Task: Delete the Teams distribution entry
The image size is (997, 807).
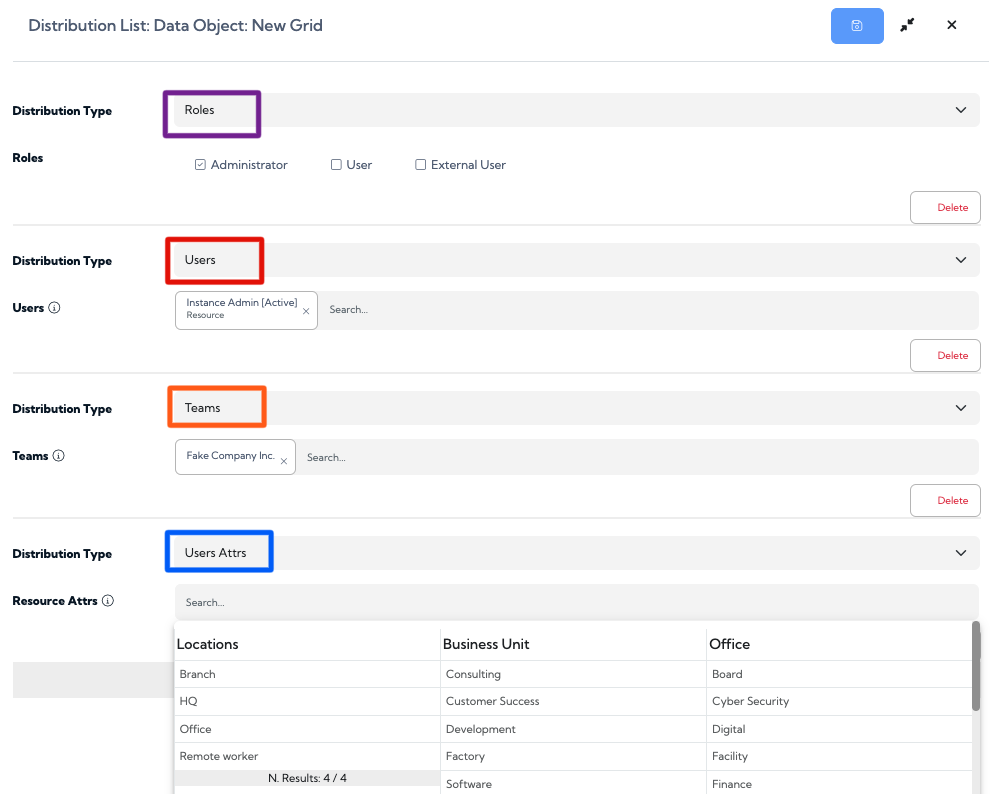Action: pos(945,500)
